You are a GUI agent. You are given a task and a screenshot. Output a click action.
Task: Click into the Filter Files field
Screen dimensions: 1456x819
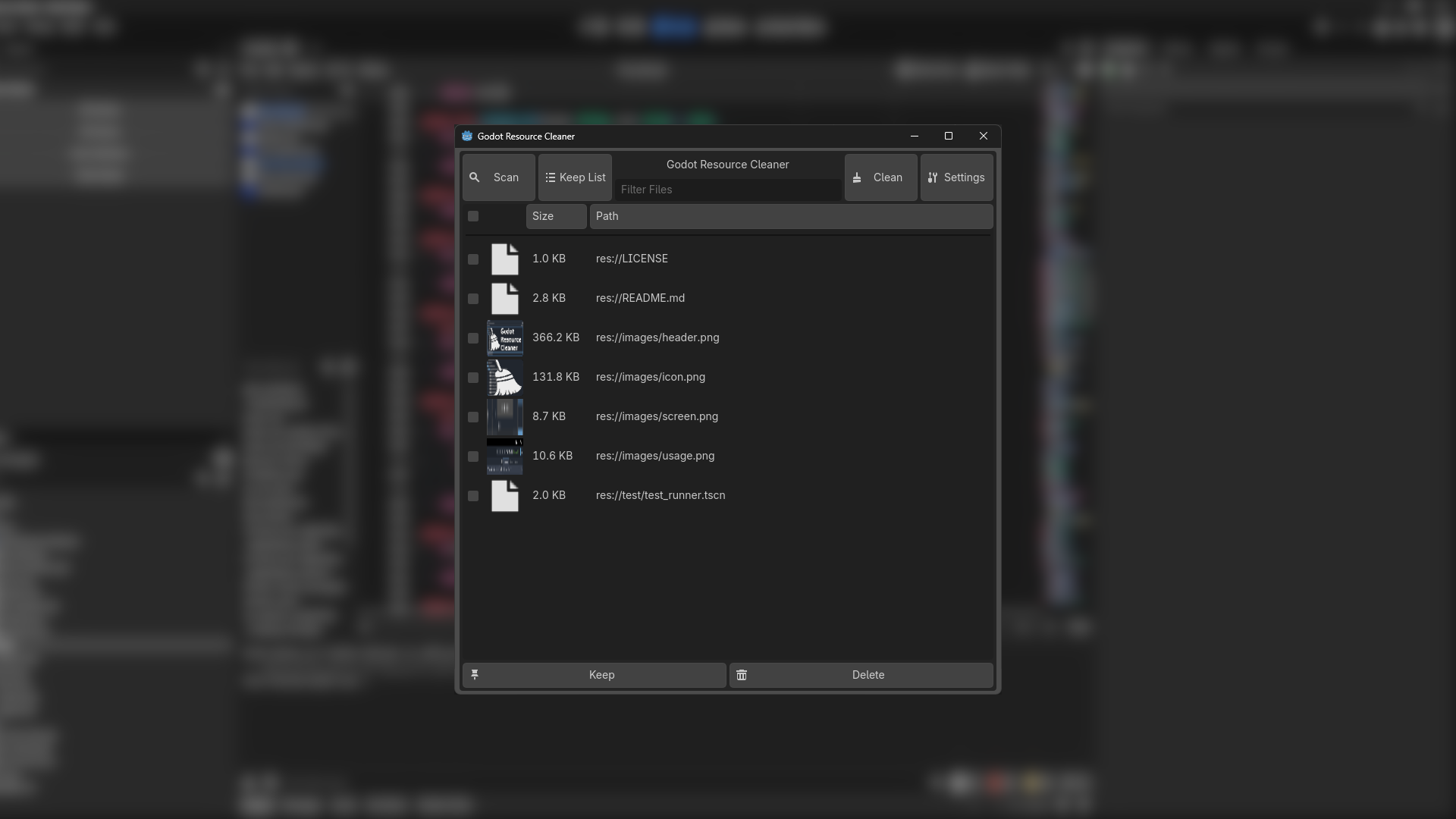click(727, 190)
